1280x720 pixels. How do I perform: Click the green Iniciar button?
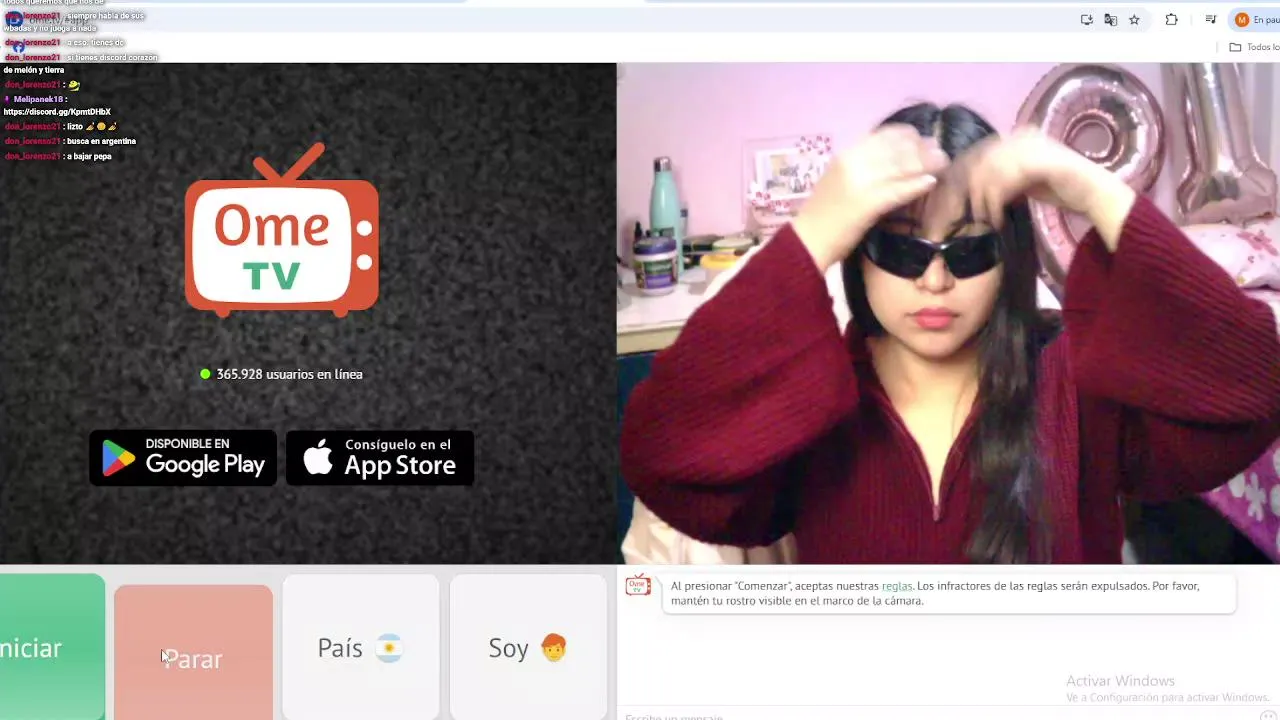pos(52,647)
